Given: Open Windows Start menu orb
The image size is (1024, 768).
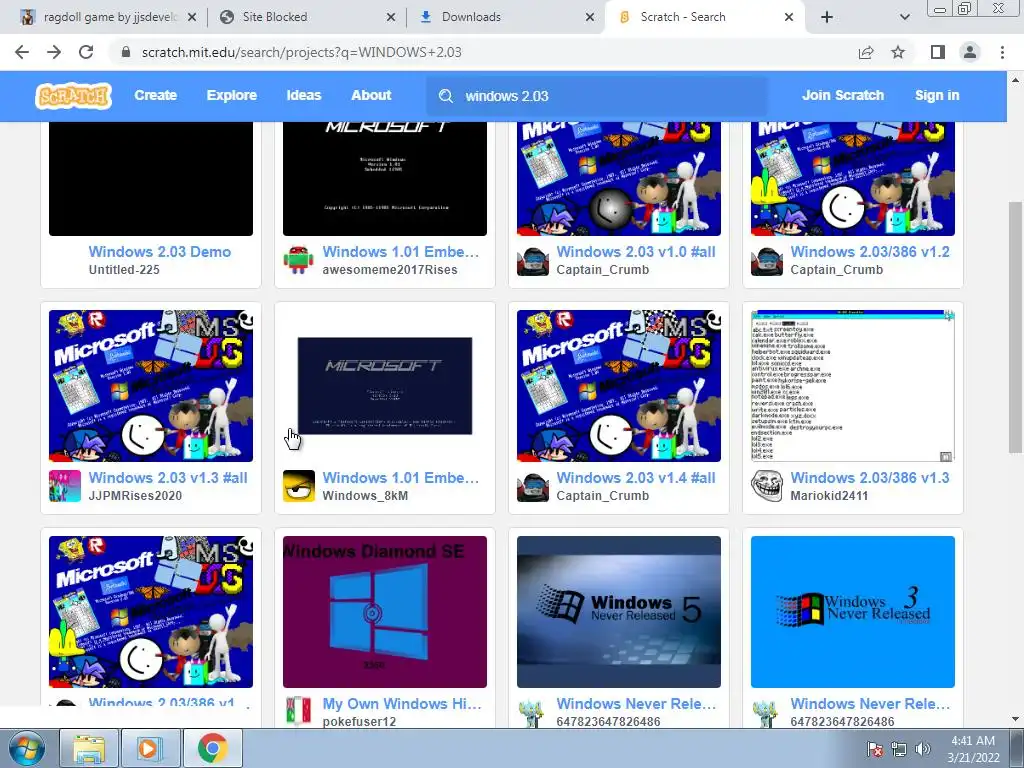Looking at the screenshot, I should 26,748.
